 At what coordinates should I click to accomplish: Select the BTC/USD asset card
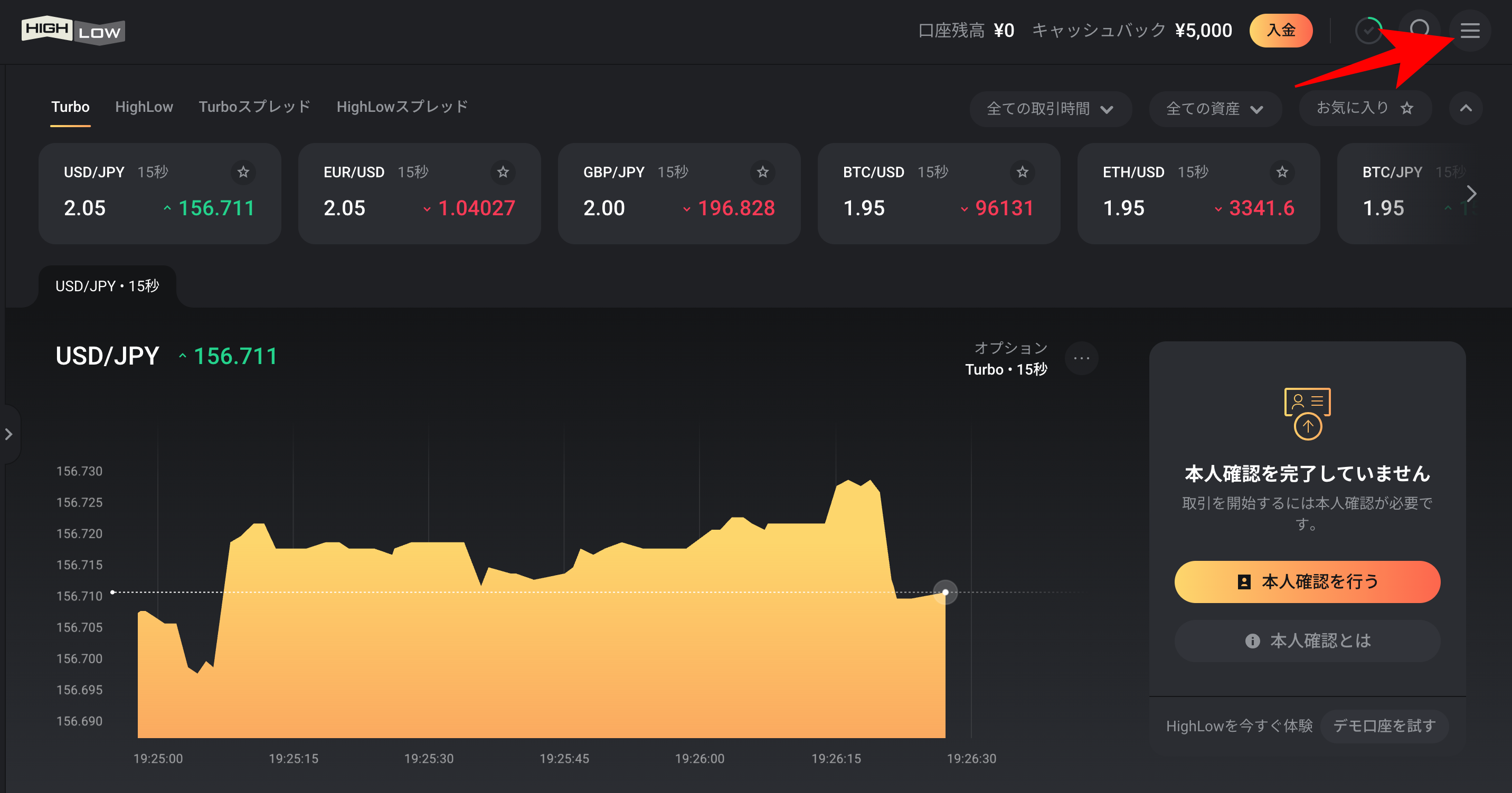(939, 194)
